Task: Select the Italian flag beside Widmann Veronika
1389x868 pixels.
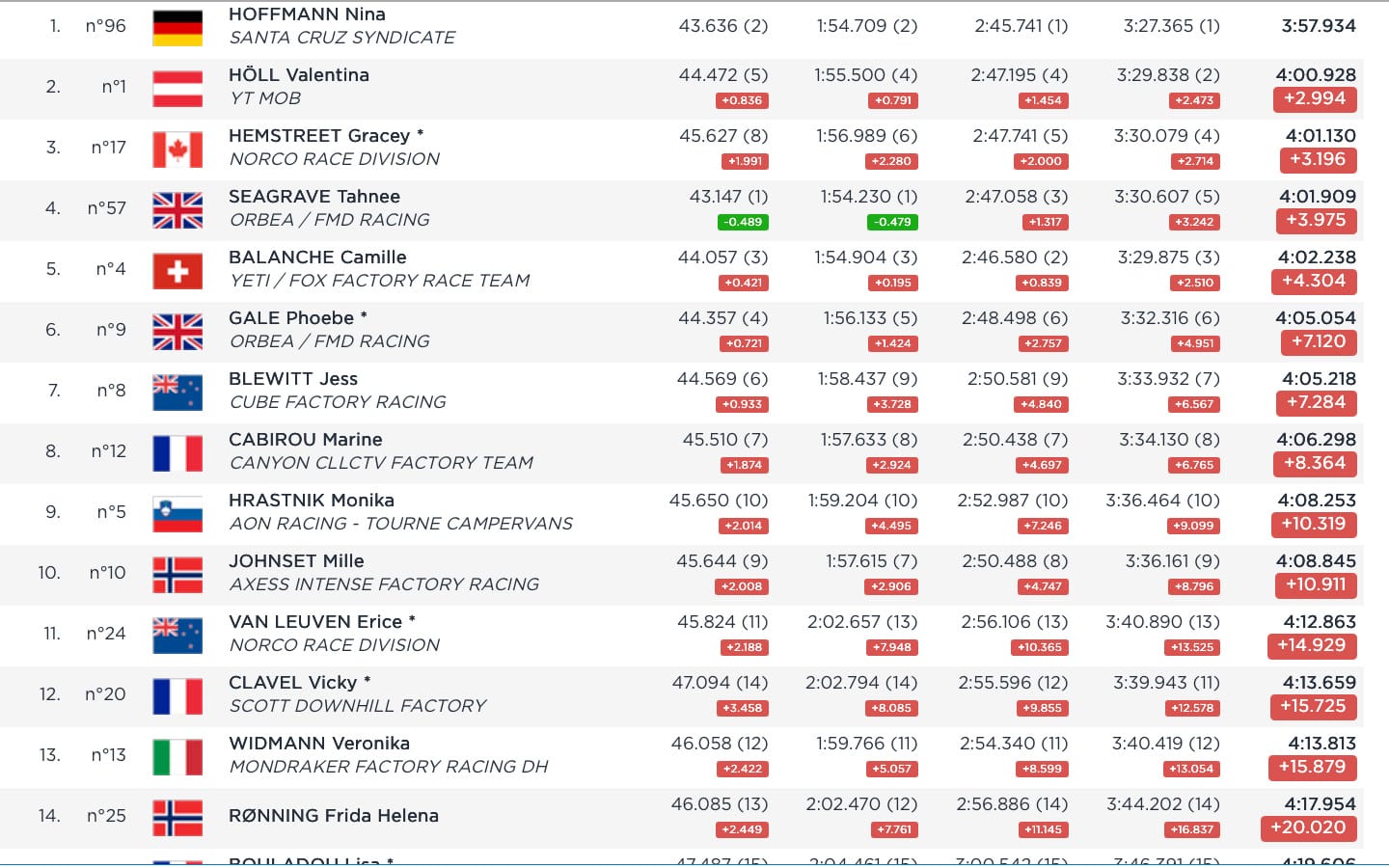Action: [x=177, y=757]
